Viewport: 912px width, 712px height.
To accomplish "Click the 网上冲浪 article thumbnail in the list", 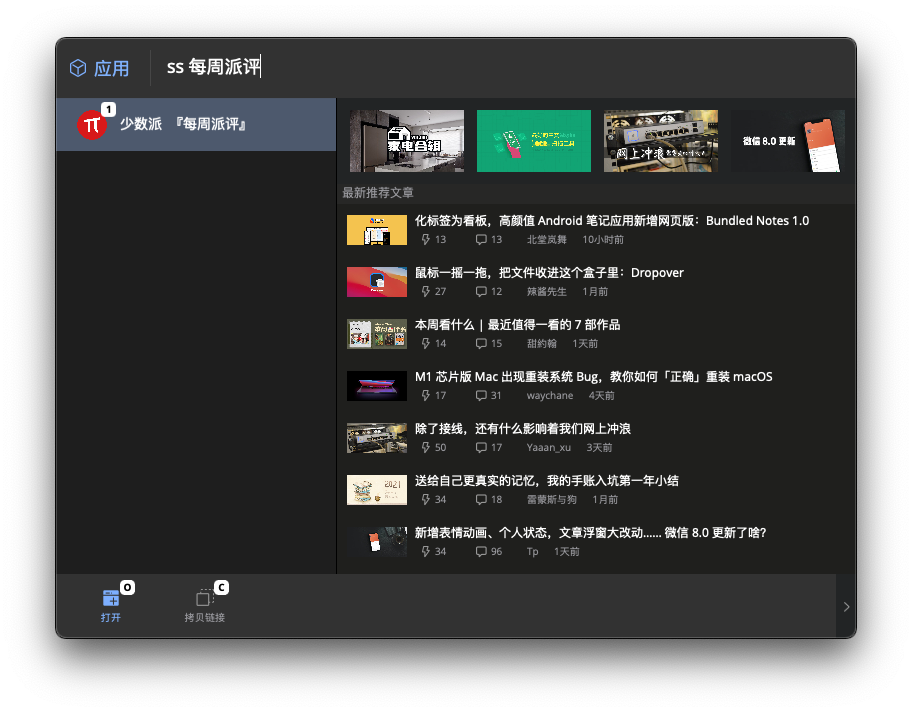I will pyautogui.click(x=377, y=437).
